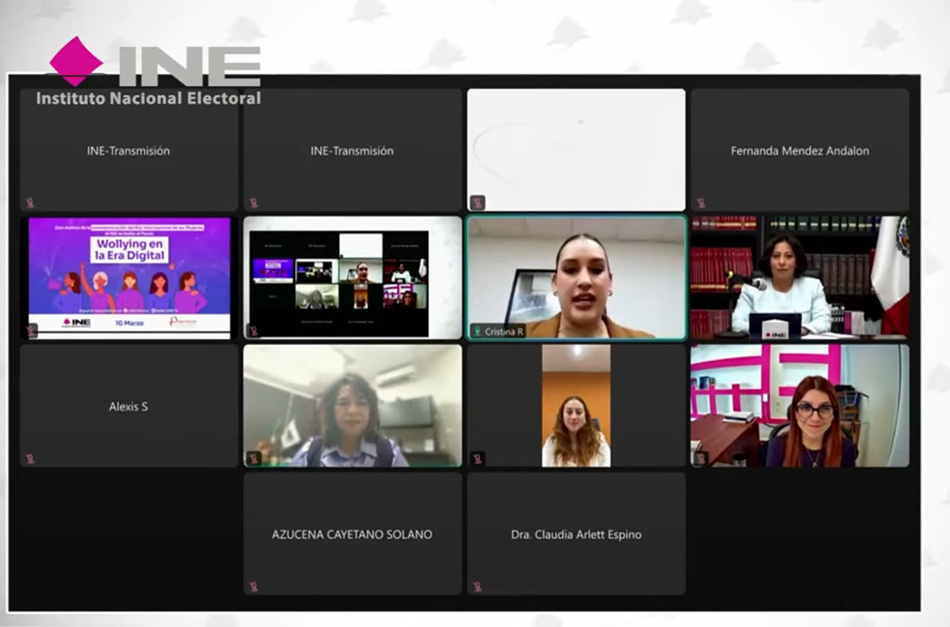Select the Dra. Claudia Arlett Espino tile

pyautogui.click(x=576, y=534)
